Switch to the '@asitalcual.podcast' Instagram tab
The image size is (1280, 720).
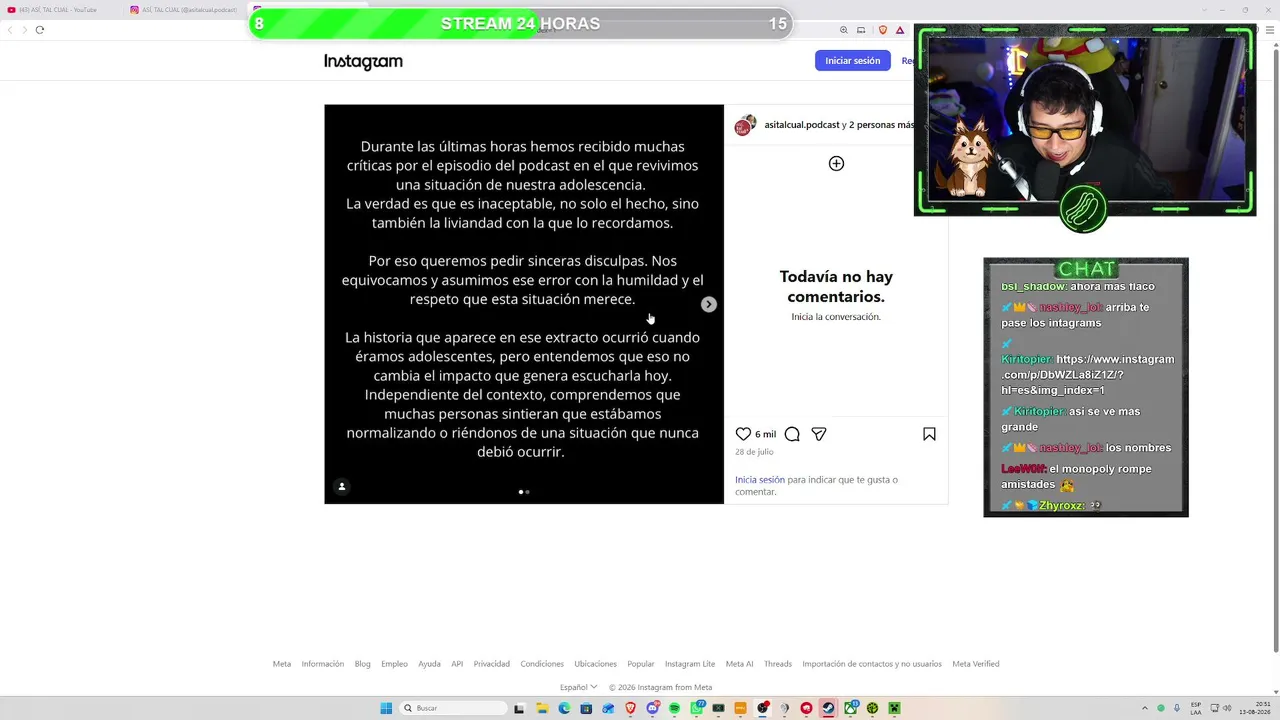click(185, 10)
